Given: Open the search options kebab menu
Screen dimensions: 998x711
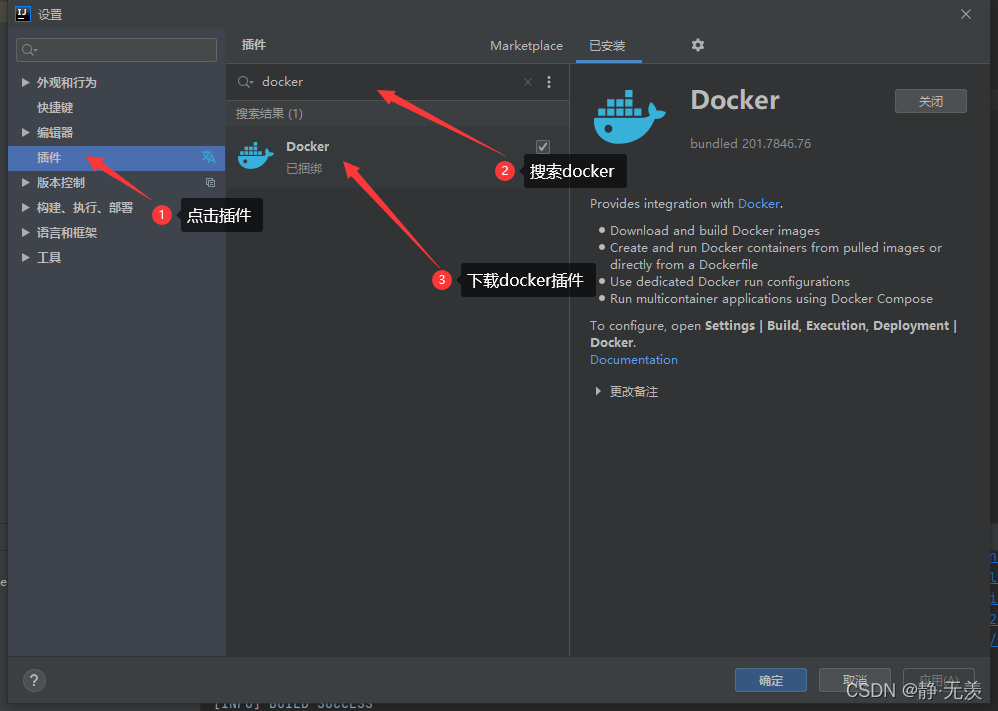Looking at the screenshot, I should 549,82.
